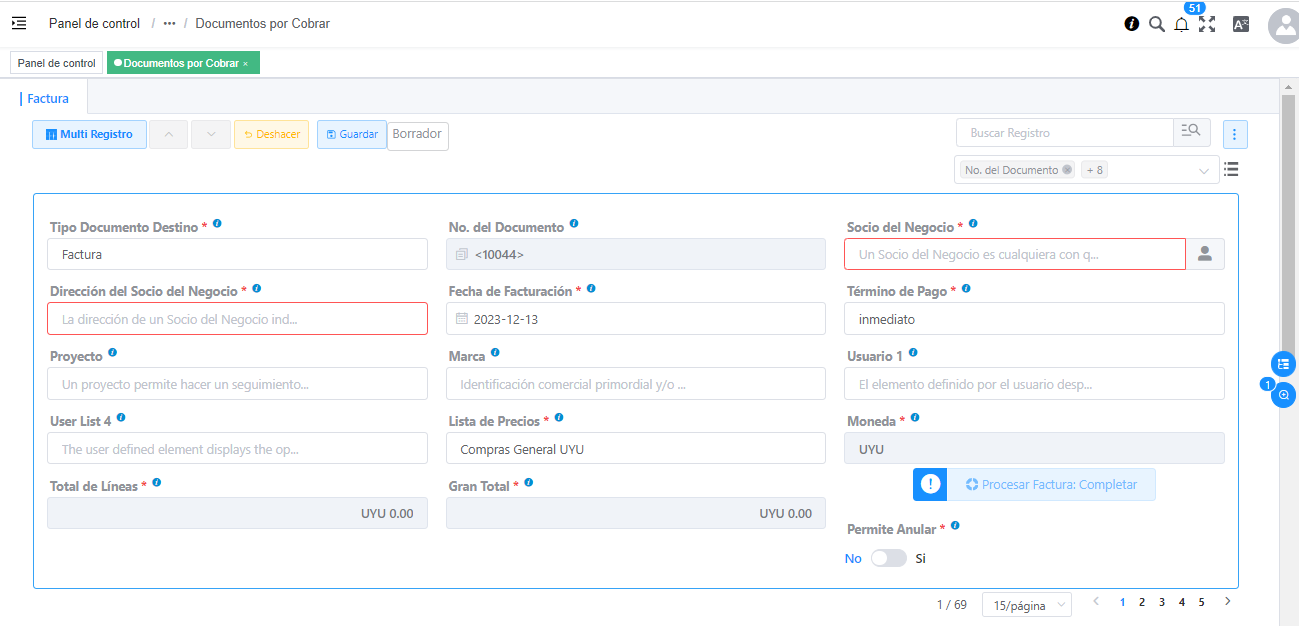Open the notifications bell
The width and height of the screenshot is (1299, 626).
(1181, 25)
